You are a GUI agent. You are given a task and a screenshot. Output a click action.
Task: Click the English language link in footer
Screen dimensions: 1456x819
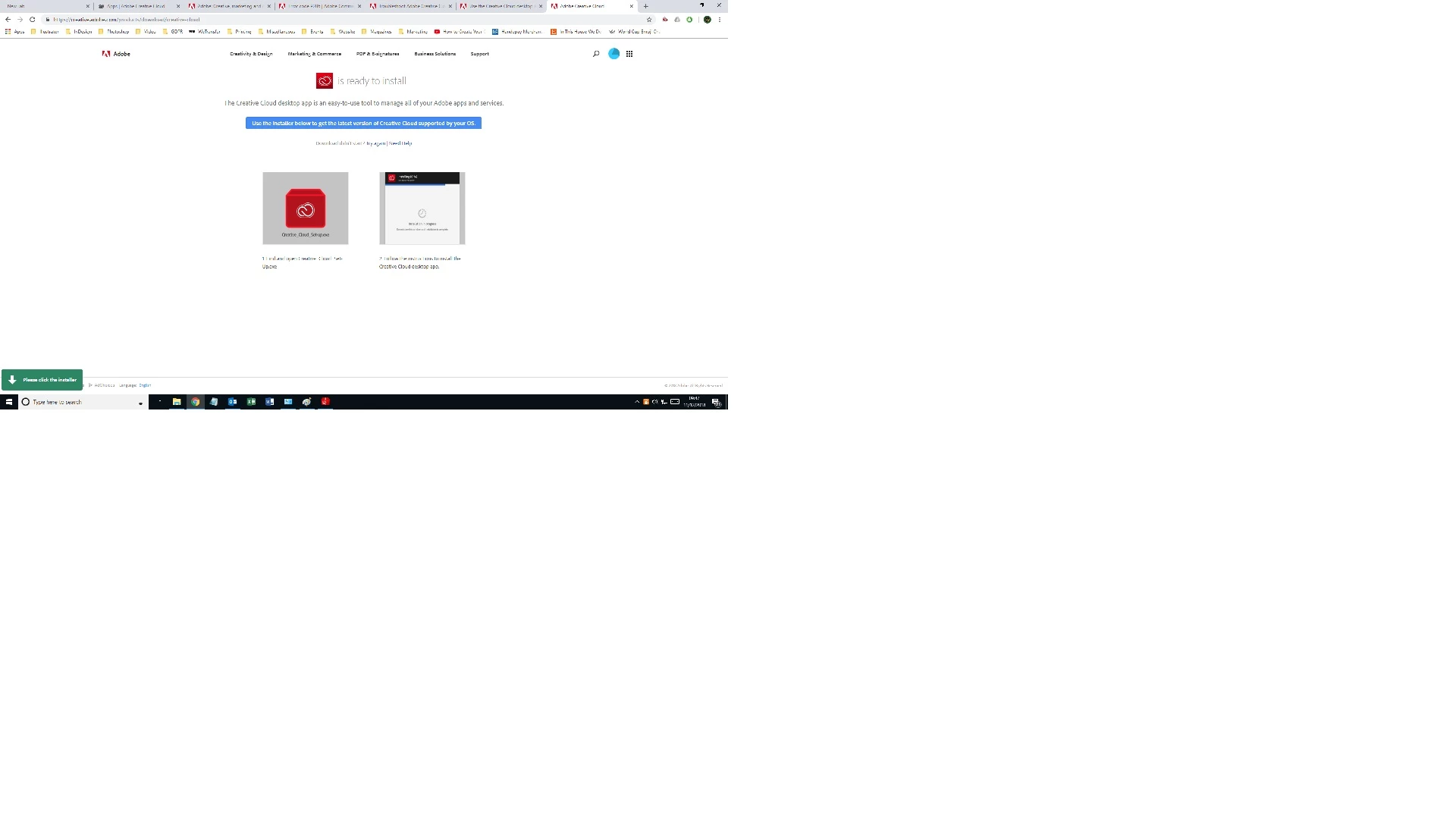145,385
